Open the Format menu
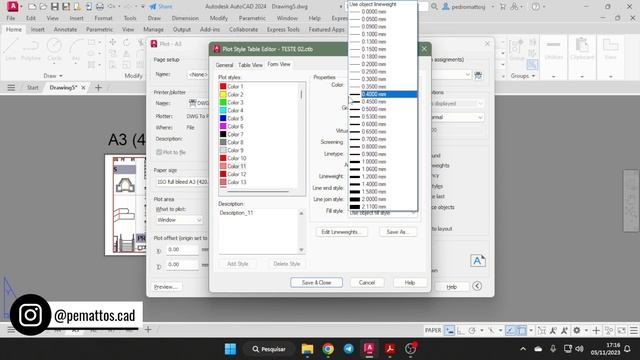This screenshot has height=360, width=640. pos(103,18)
